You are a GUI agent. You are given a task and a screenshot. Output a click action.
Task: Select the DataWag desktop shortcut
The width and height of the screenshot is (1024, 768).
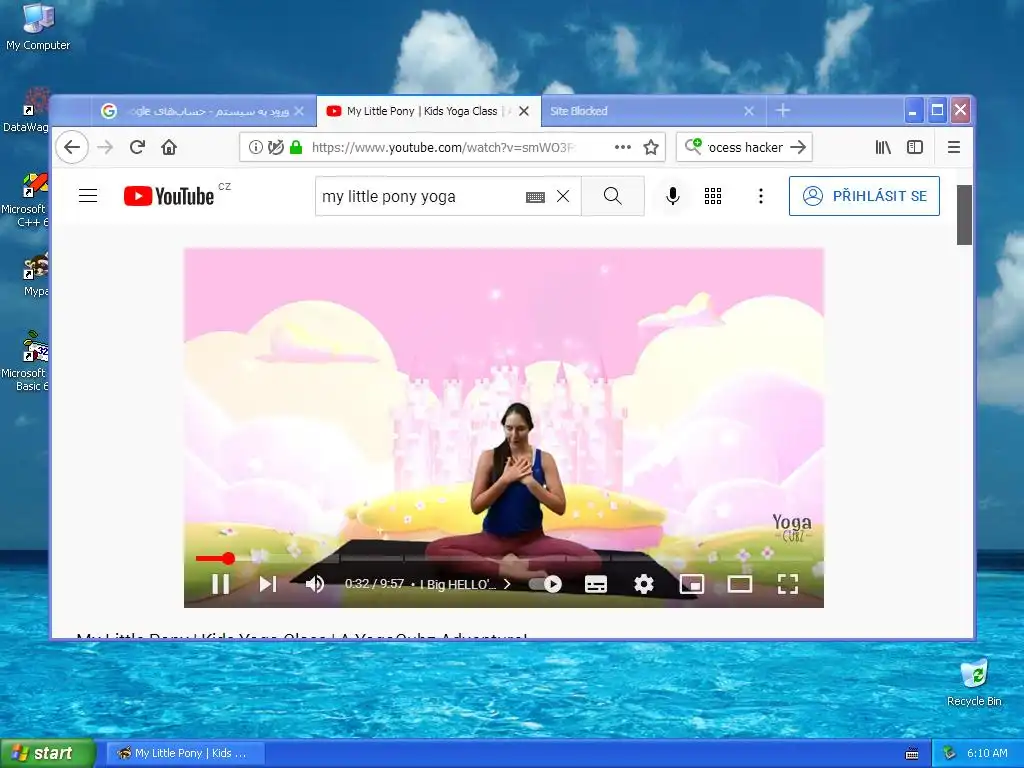(x=27, y=110)
